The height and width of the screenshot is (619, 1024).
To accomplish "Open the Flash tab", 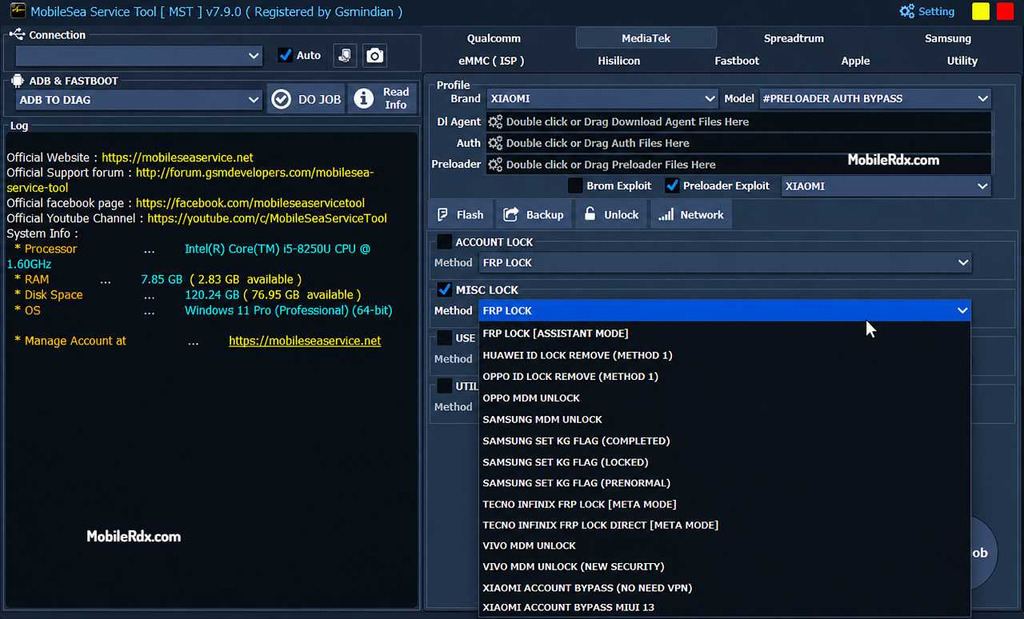I will coord(461,215).
